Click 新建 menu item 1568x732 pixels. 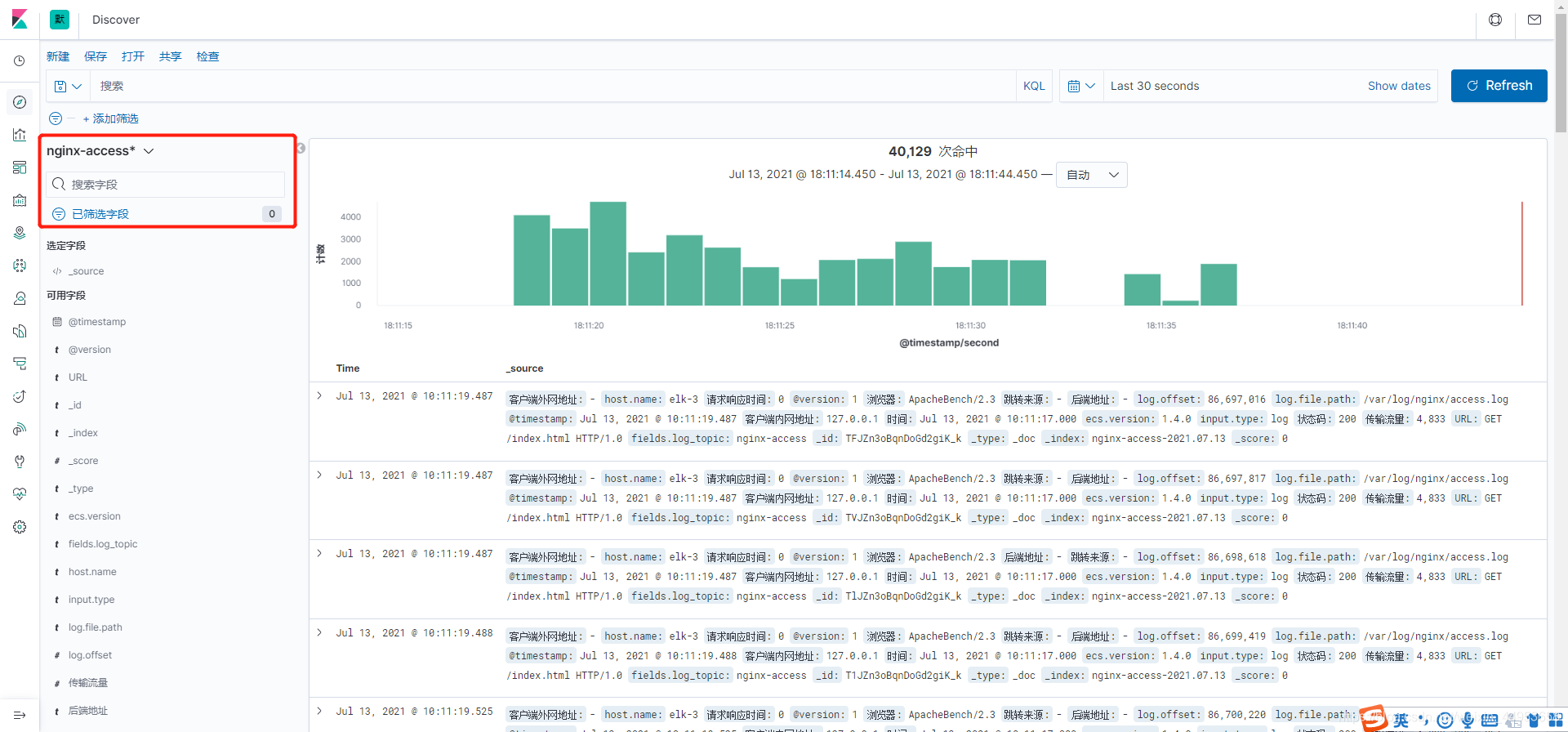tap(58, 56)
